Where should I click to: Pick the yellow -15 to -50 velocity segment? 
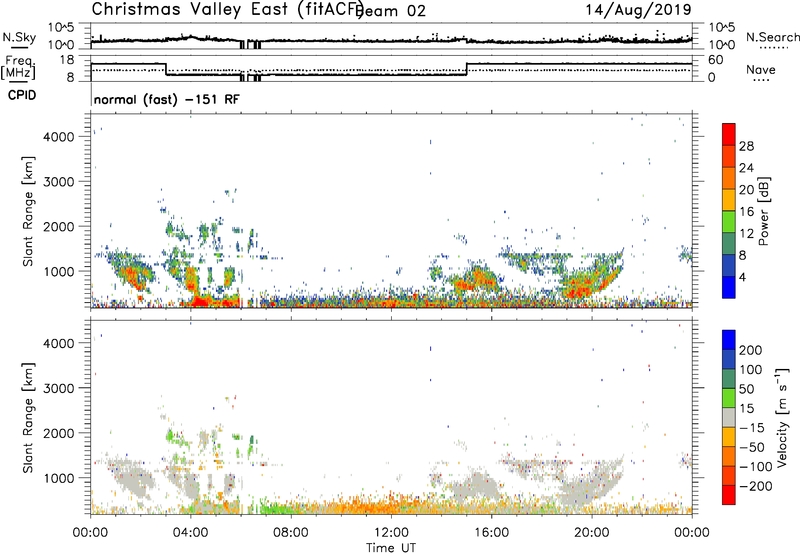[729, 437]
